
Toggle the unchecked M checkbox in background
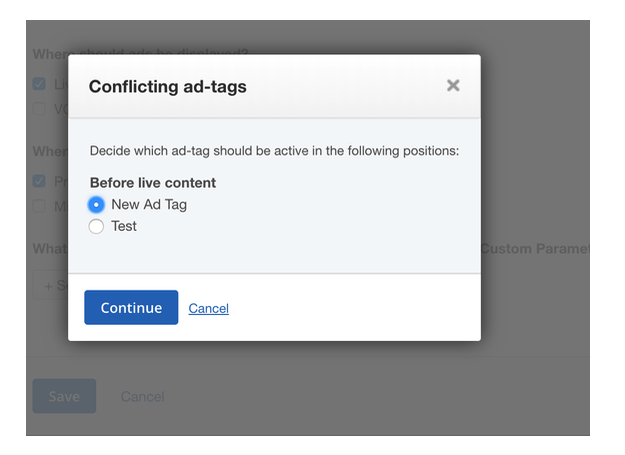tap(39, 206)
